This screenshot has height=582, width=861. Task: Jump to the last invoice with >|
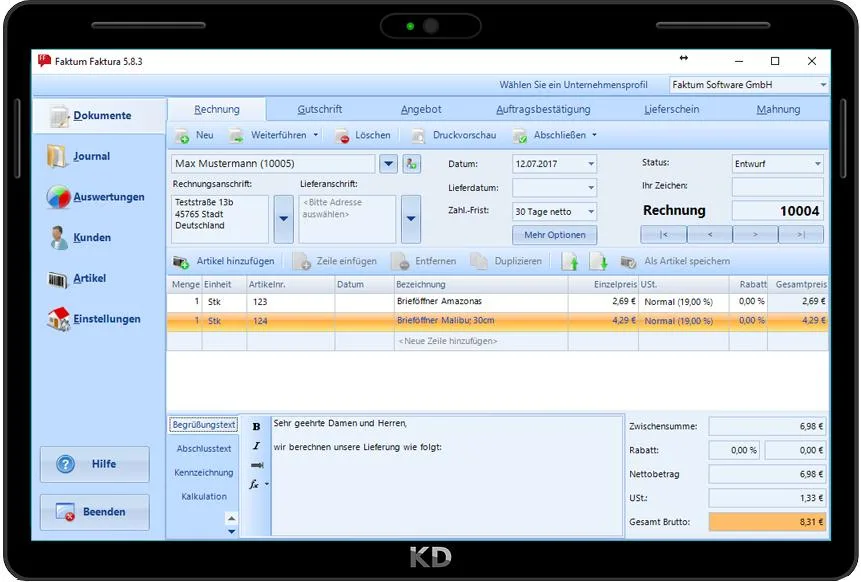pos(801,234)
